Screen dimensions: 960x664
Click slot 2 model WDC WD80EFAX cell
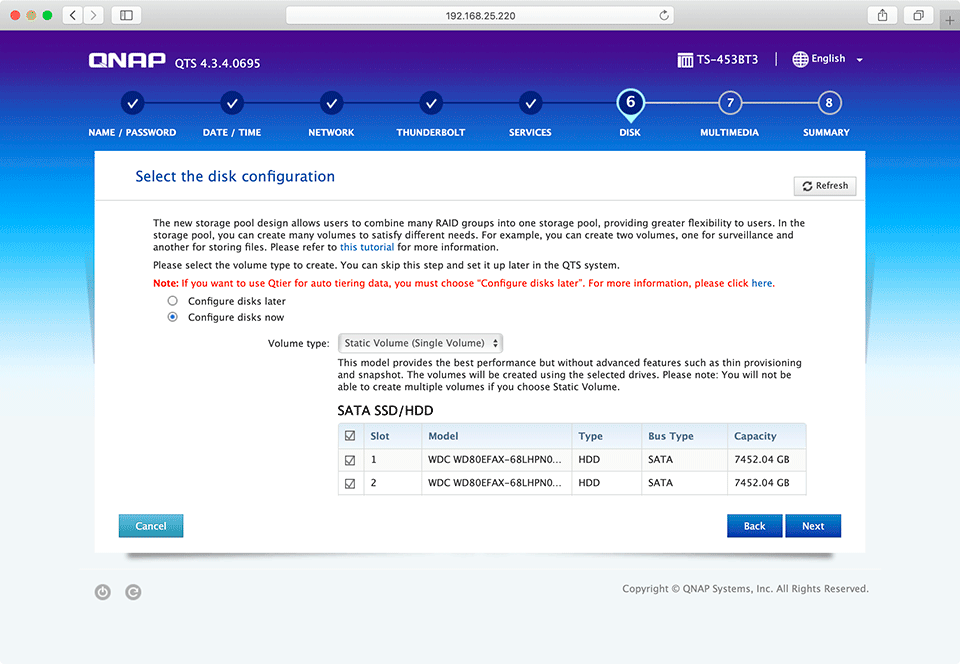coord(495,483)
